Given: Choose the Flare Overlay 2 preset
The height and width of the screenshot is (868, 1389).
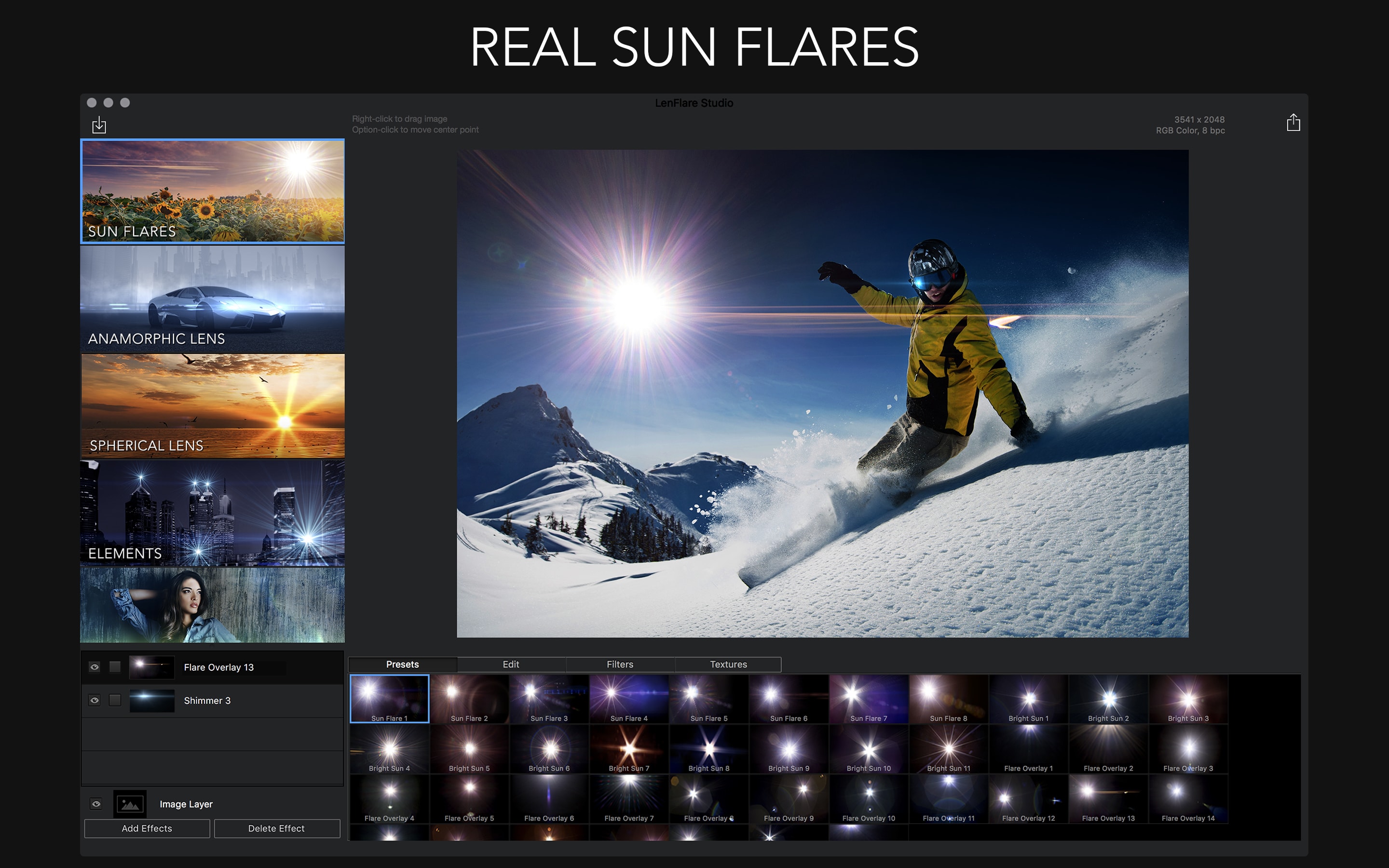Looking at the screenshot, I should point(1108,749).
